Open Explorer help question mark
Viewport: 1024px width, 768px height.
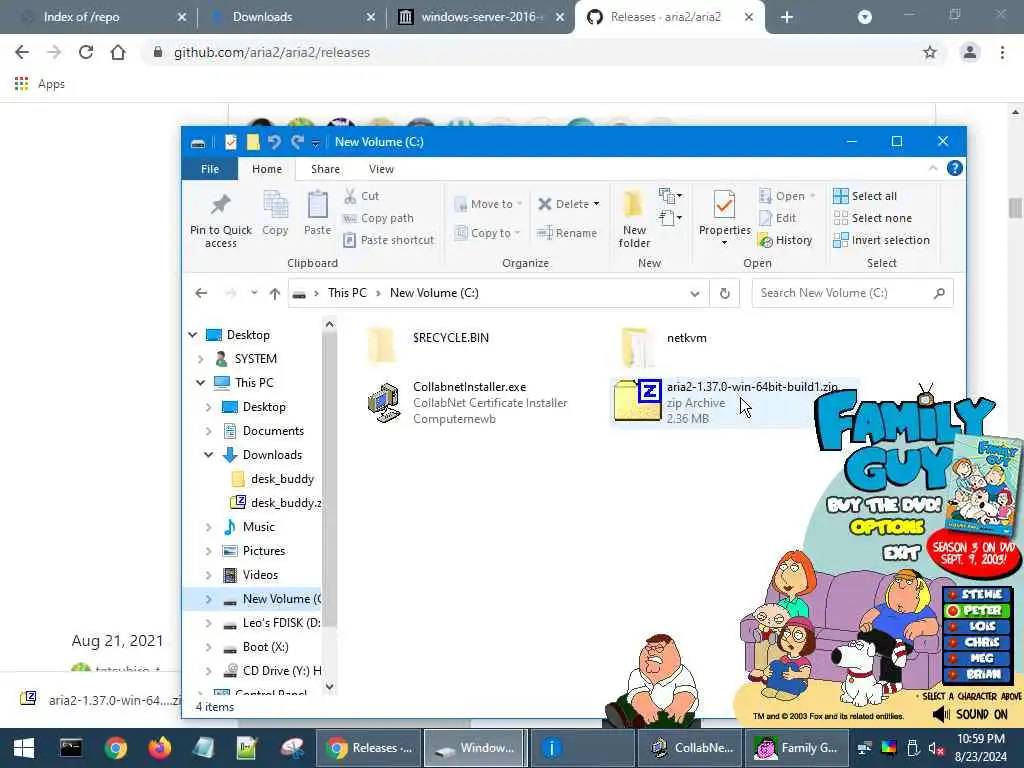954,168
